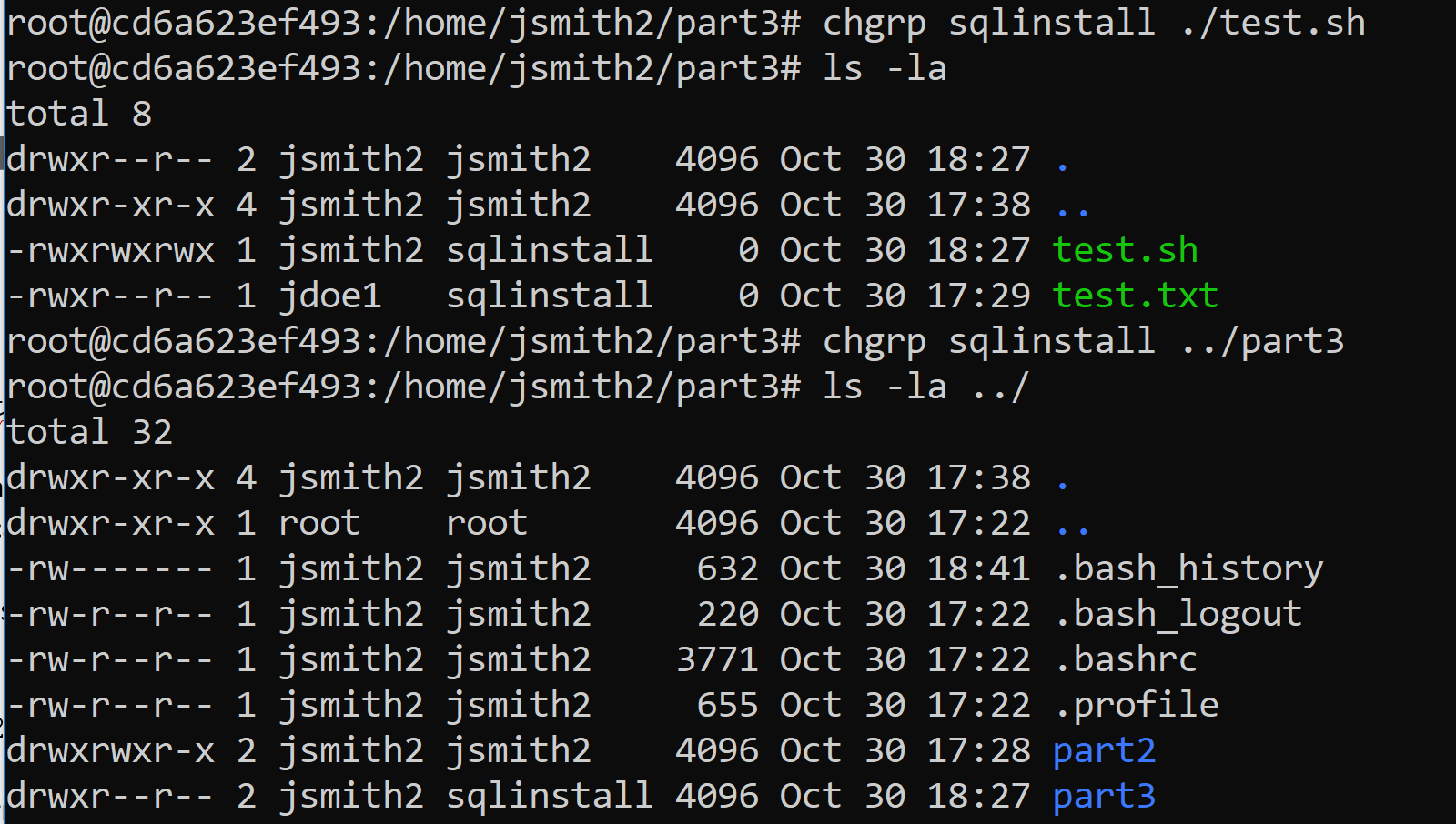The image size is (1456, 824).
Task: Click the 632 file size value
Action: (x=727, y=569)
